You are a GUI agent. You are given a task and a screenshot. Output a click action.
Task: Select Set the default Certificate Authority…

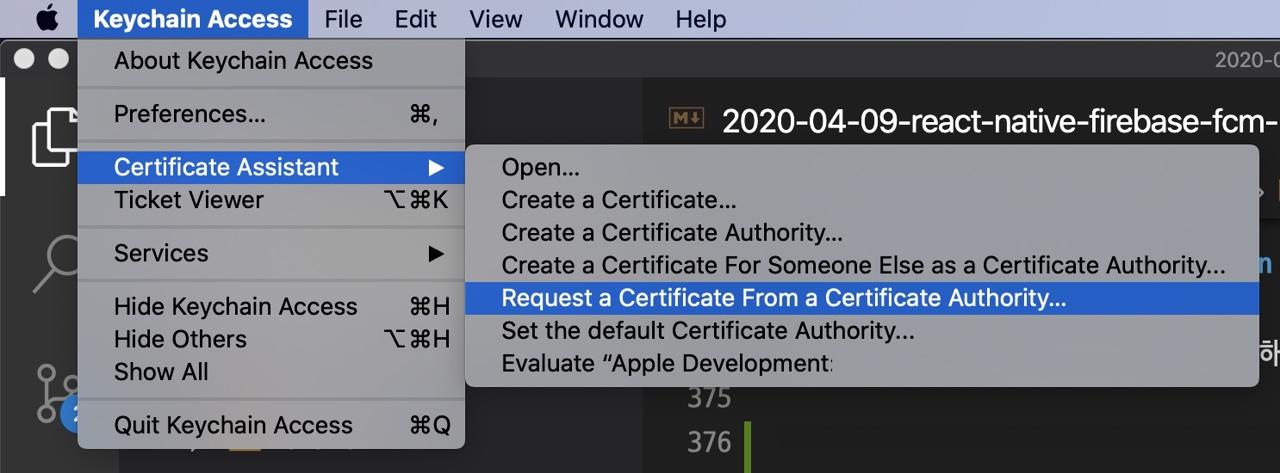pyautogui.click(x=862, y=331)
